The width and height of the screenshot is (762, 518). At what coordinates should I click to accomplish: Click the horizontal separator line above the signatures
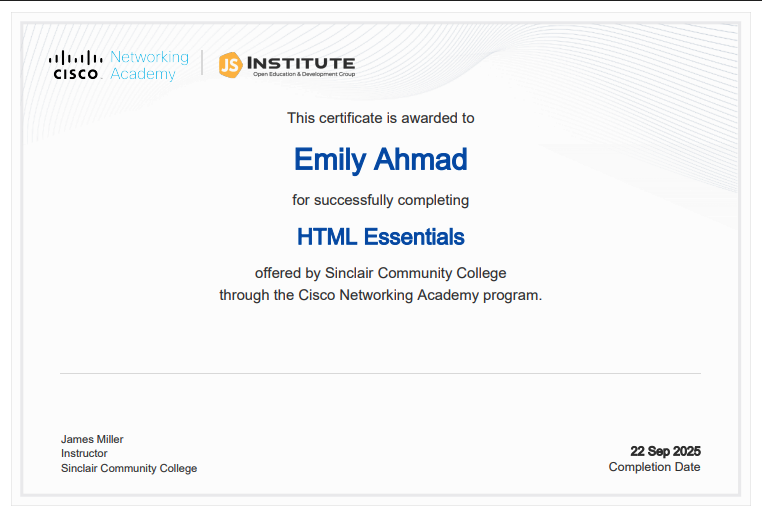click(x=380, y=373)
